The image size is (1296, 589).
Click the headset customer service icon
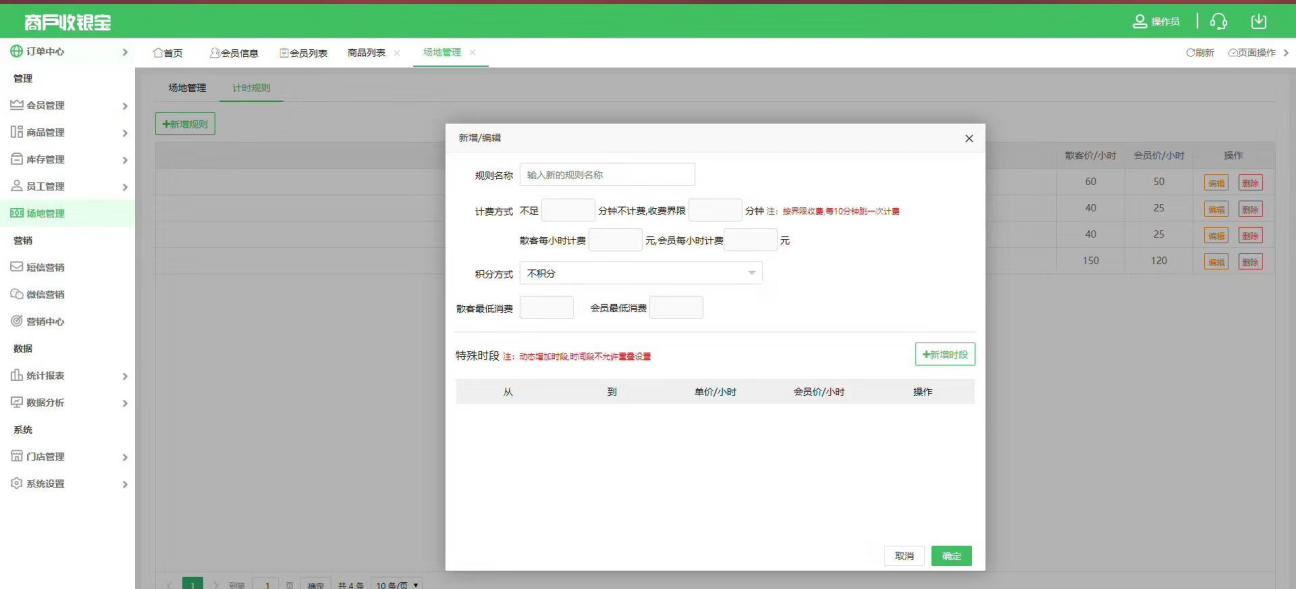click(x=1218, y=21)
